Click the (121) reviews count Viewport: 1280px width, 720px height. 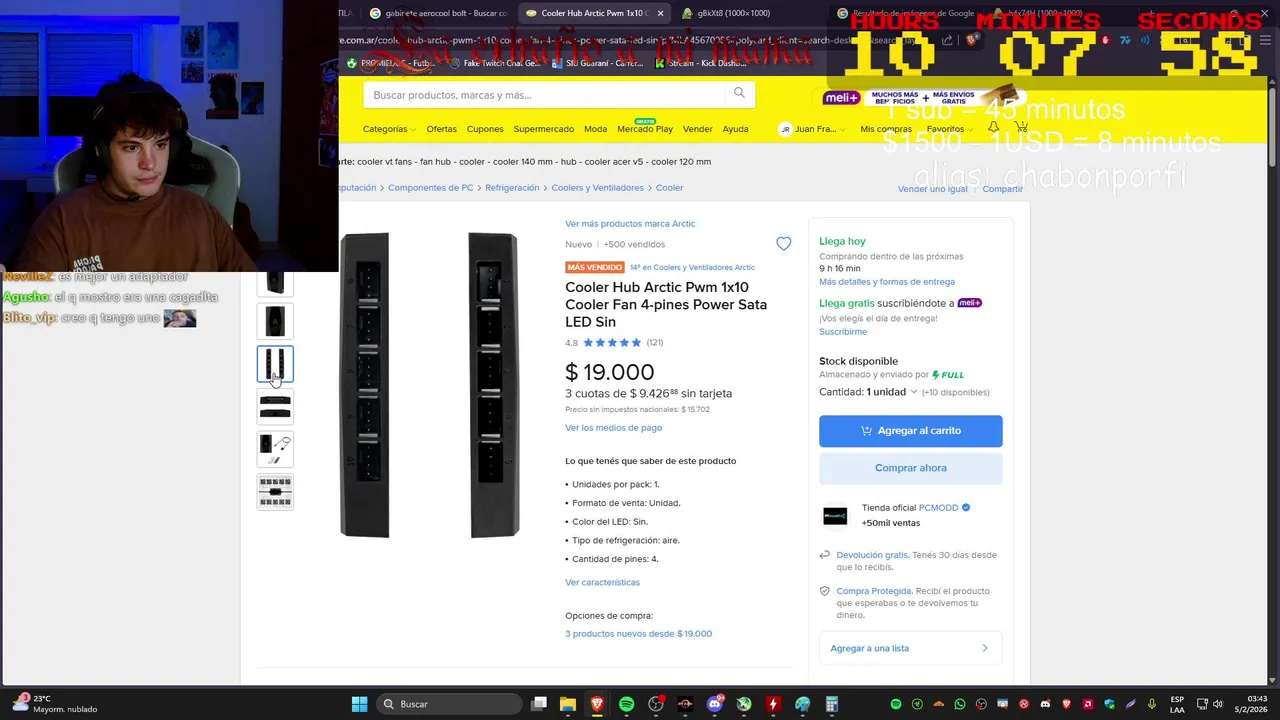(x=654, y=343)
